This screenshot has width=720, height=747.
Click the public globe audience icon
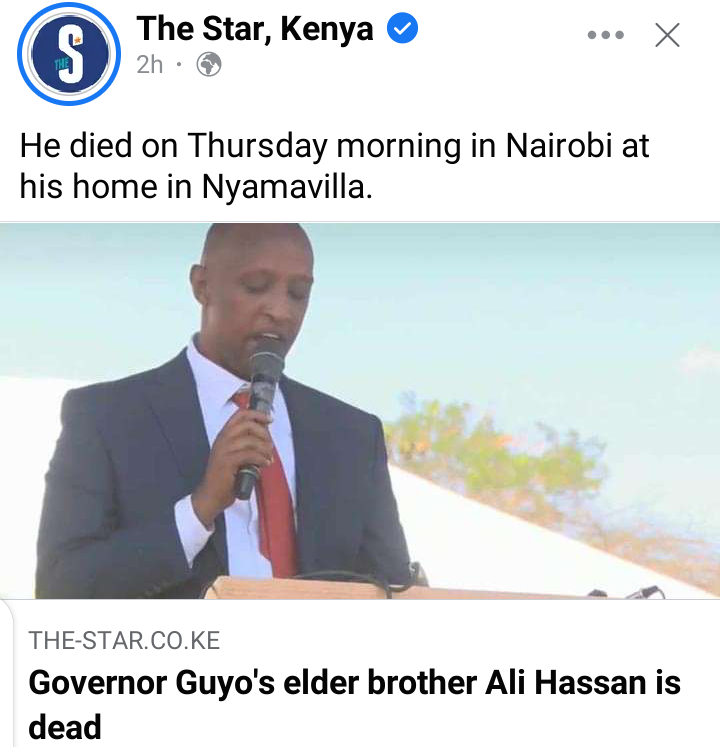pos(209,64)
